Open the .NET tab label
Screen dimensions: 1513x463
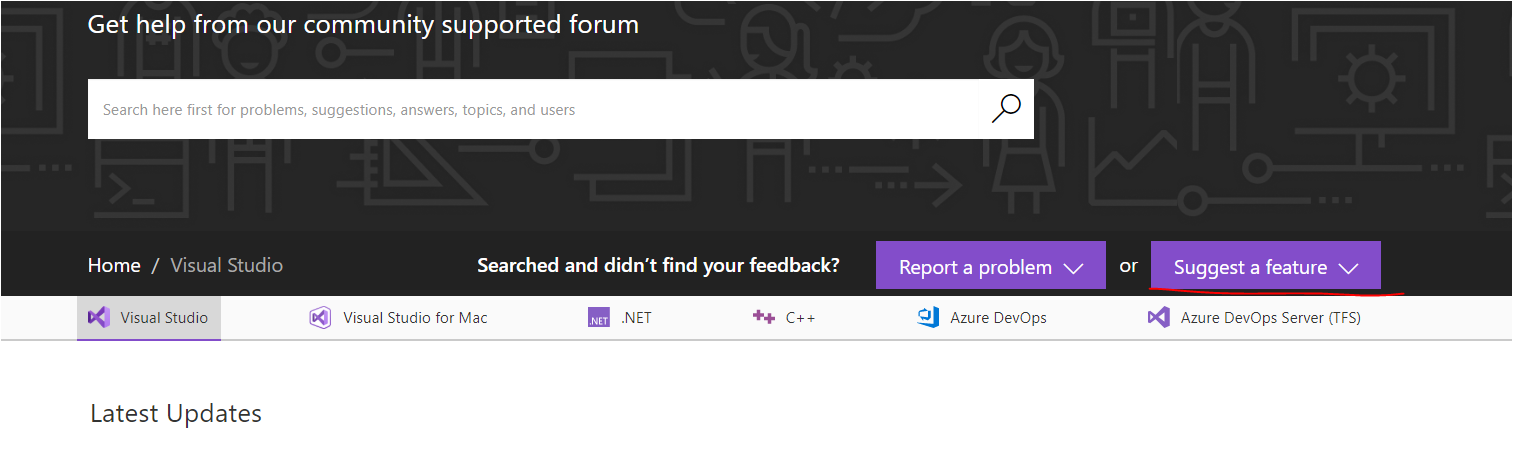(x=636, y=318)
